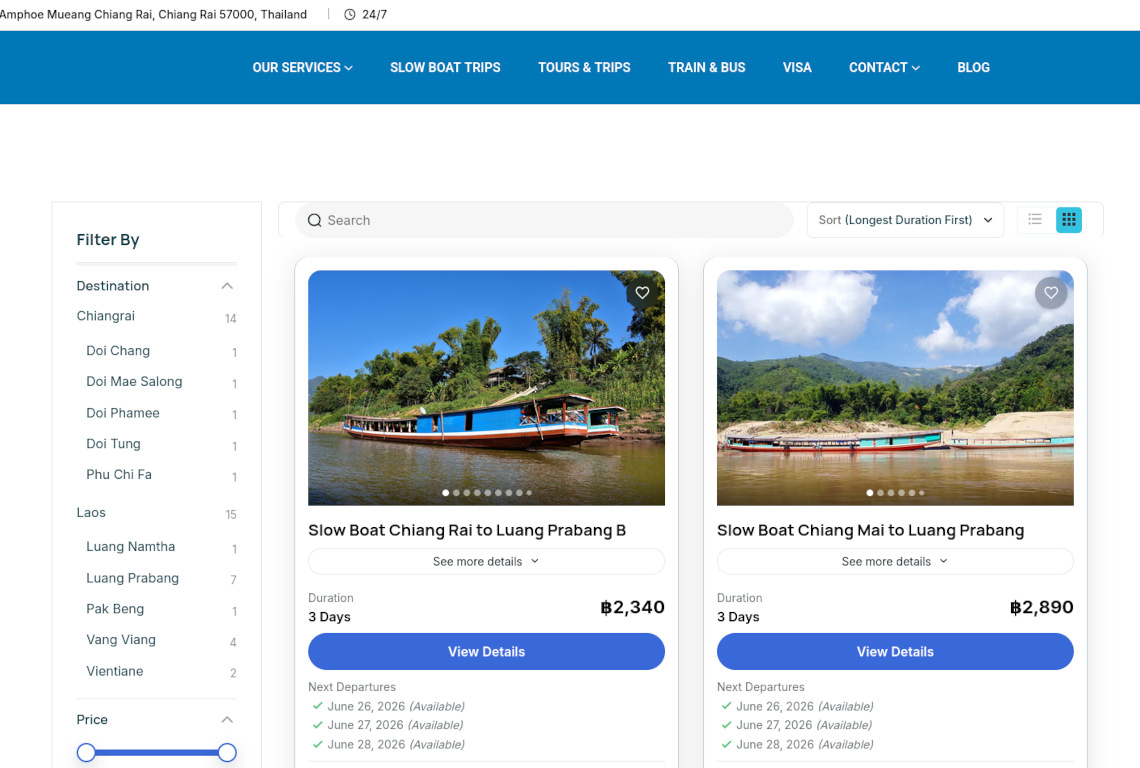The image size is (1140, 768).
Task: Filter by Doi Mae Salong
Action: 134,382
